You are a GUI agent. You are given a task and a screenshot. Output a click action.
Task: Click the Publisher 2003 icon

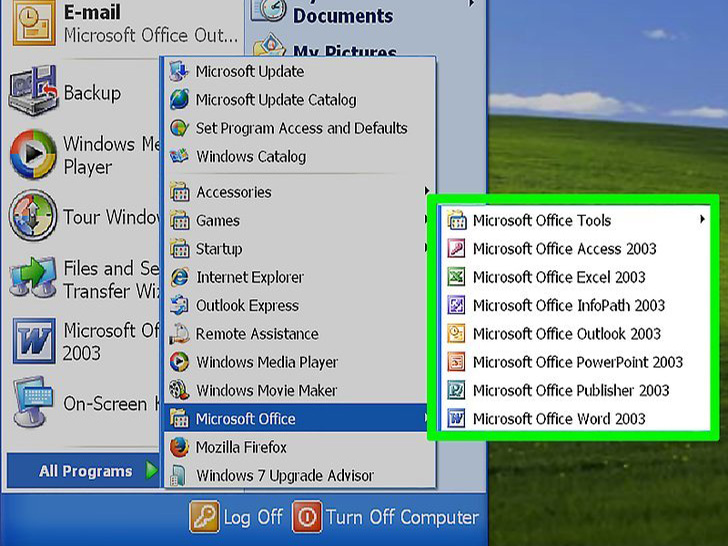click(x=456, y=390)
